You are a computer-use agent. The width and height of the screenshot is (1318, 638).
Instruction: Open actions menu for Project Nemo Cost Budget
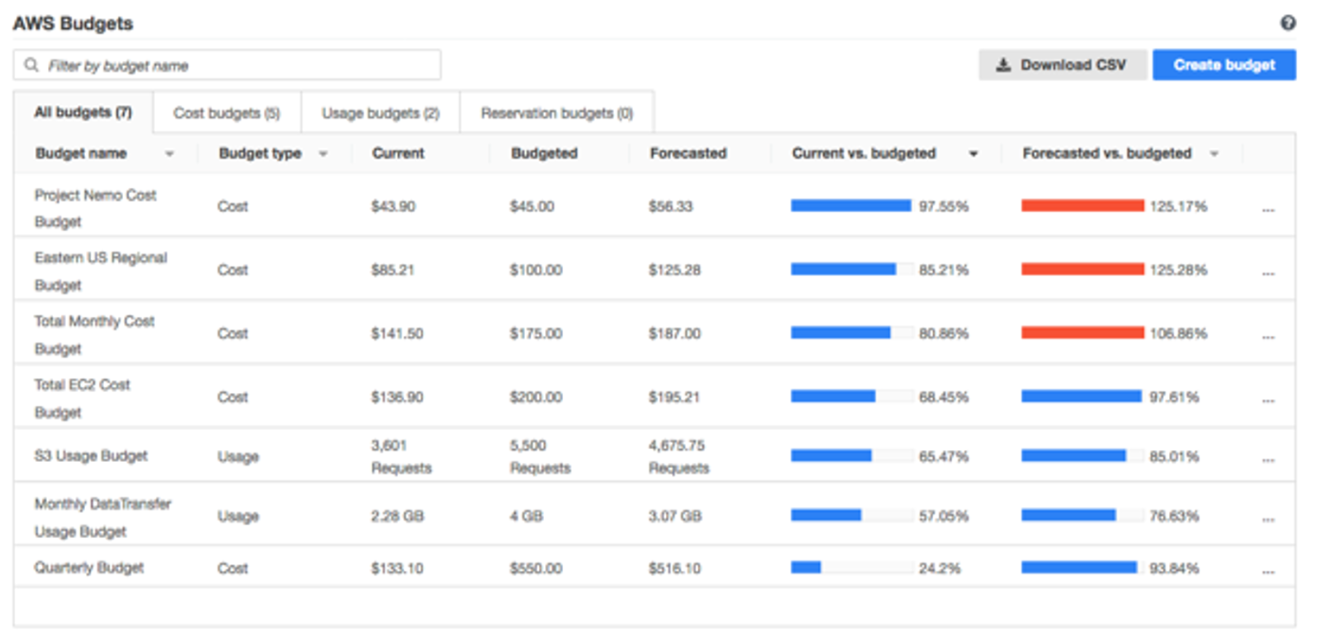pyautogui.click(x=1268, y=210)
